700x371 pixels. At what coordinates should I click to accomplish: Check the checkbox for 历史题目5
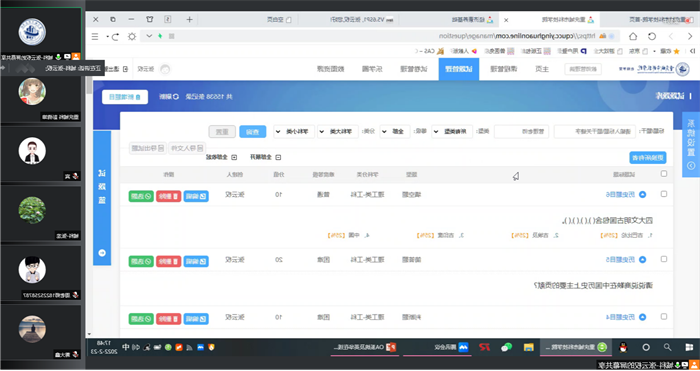(x=664, y=259)
